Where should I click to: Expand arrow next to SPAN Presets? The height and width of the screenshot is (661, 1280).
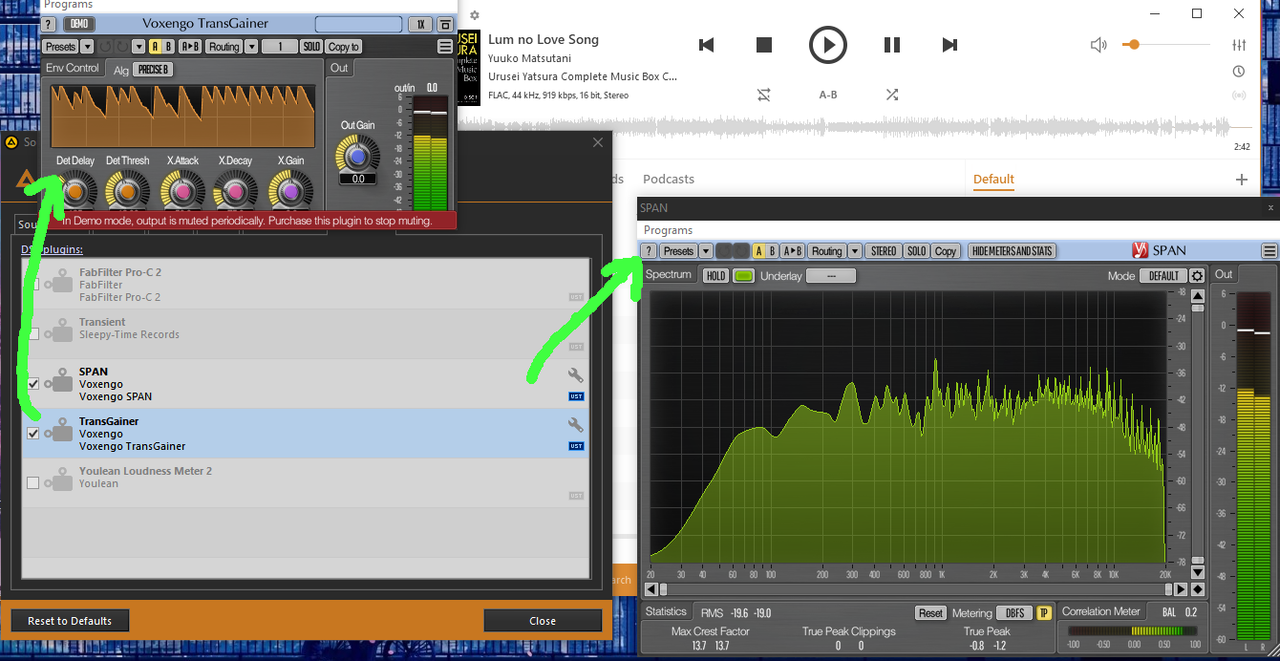(x=706, y=251)
